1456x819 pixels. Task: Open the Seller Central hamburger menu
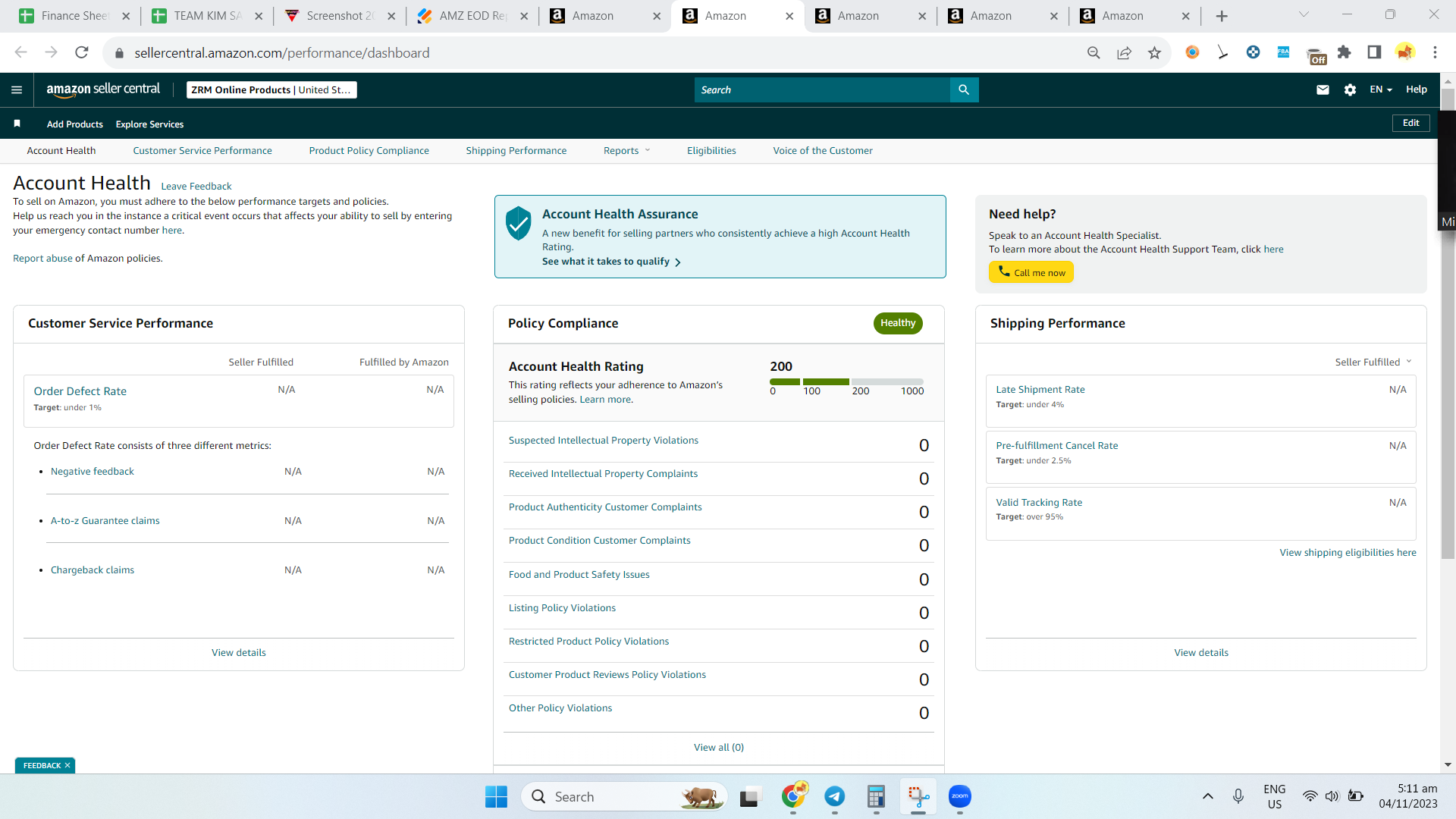(17, 89)
